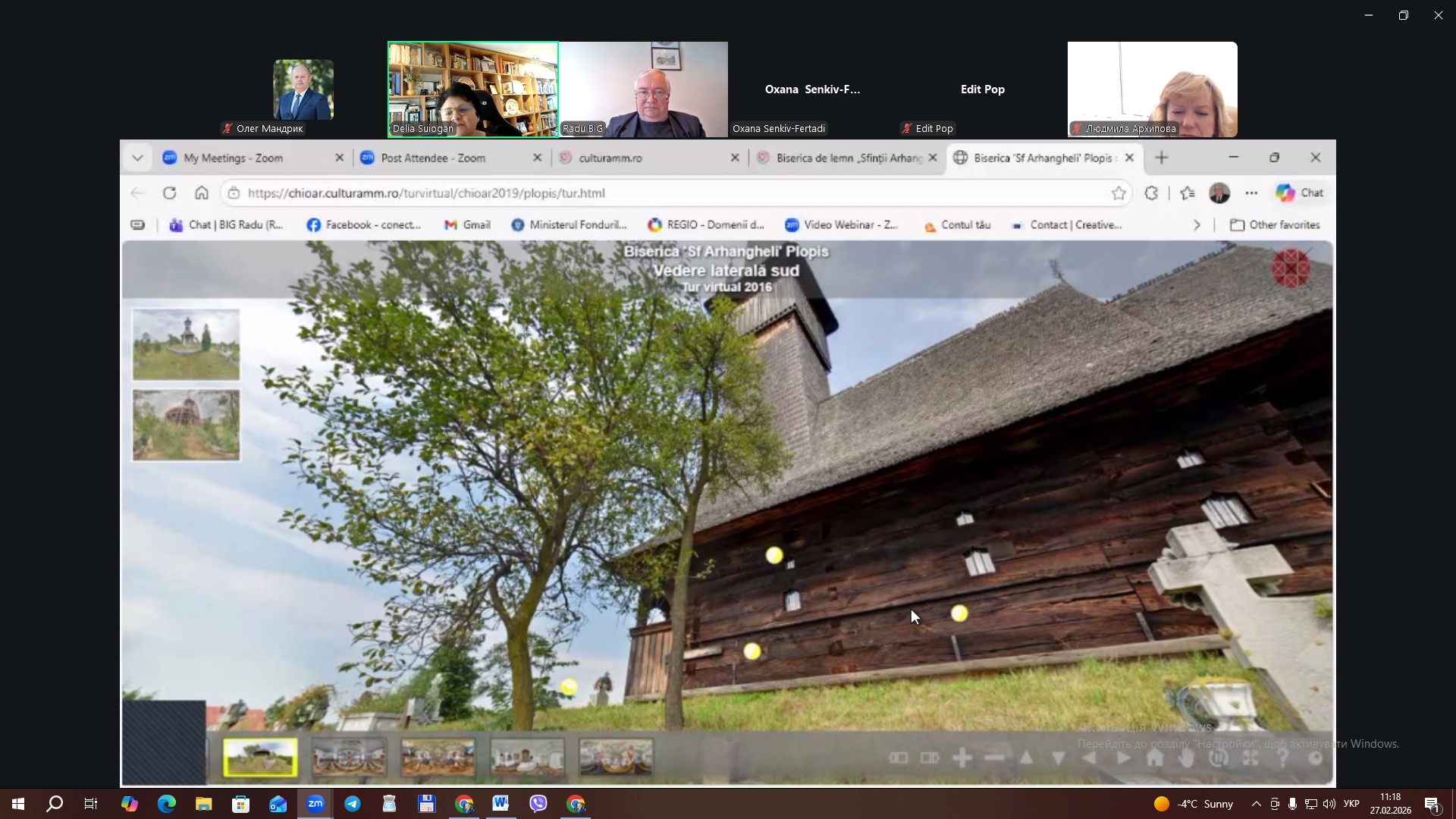1456x819 pixels.
Task: Switch to the culturamm.ro tab
Action: [610, 158]
